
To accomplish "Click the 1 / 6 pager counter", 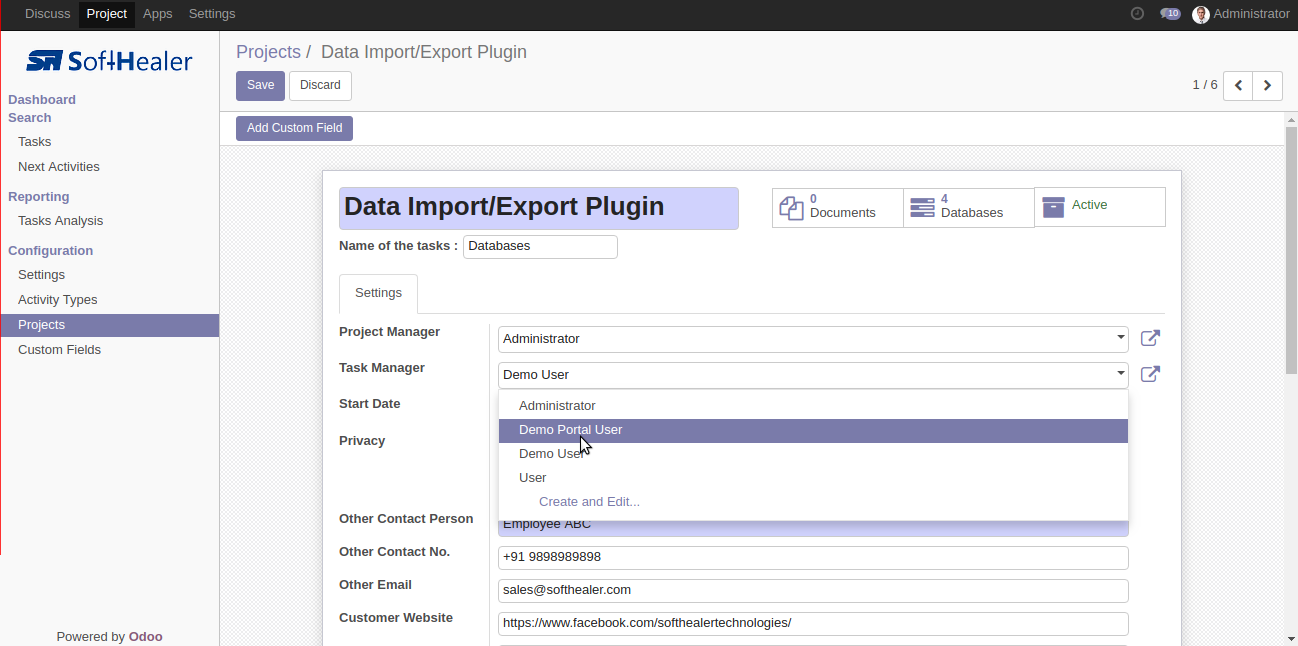I will click(1205, 85).
